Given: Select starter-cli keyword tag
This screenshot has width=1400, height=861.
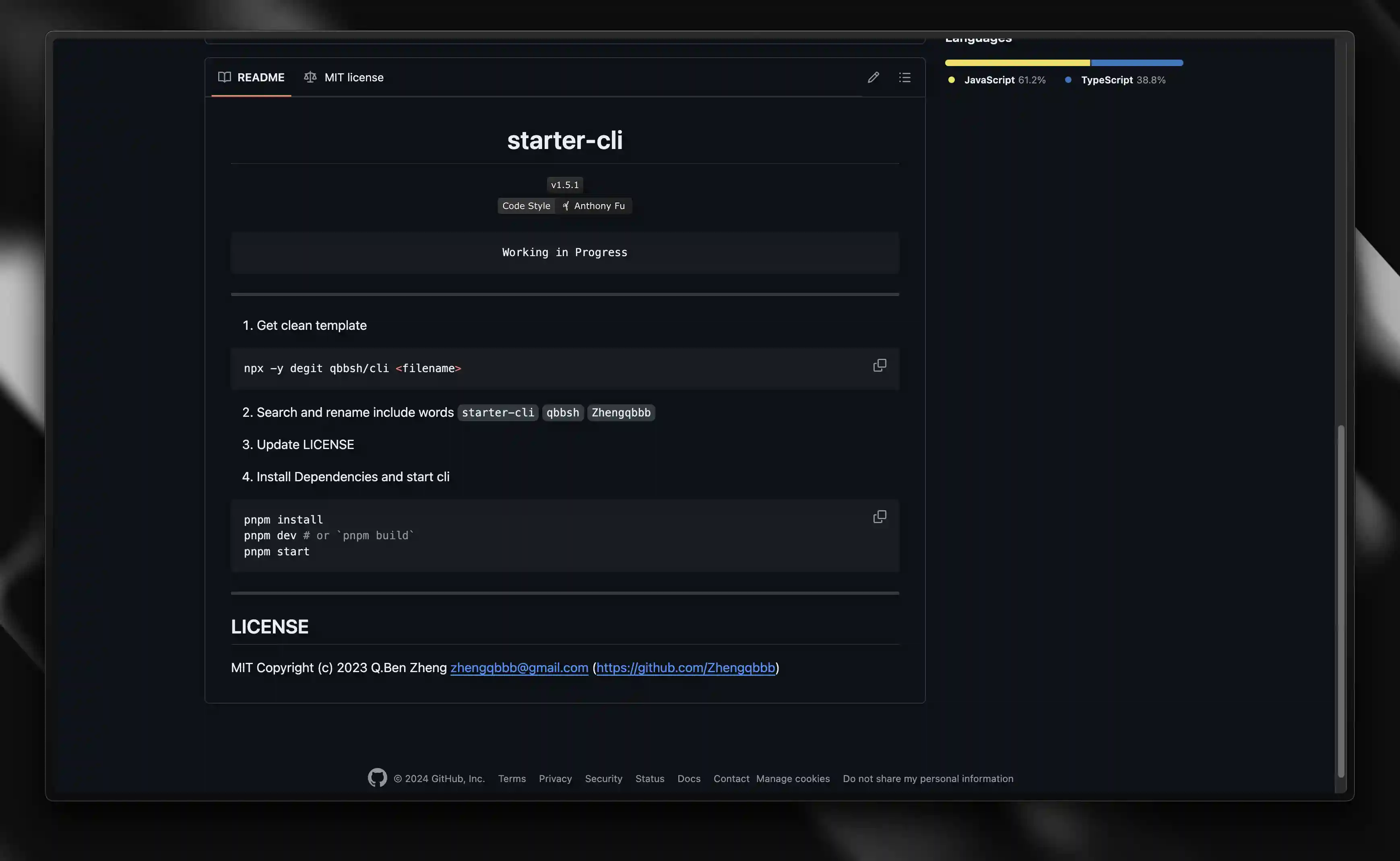Looking at the screenshot, I should click(497, 412).
